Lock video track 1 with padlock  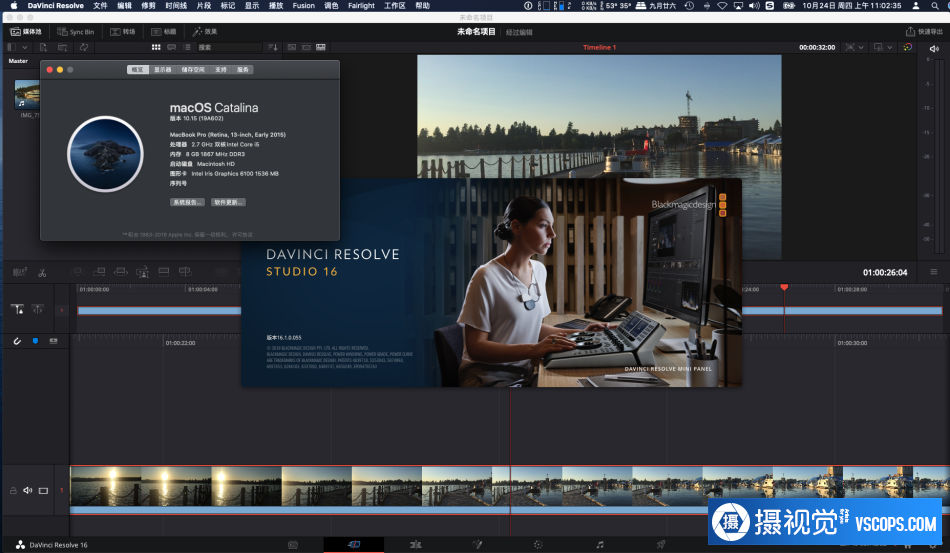pyautogui.click(x=13, y=491)
